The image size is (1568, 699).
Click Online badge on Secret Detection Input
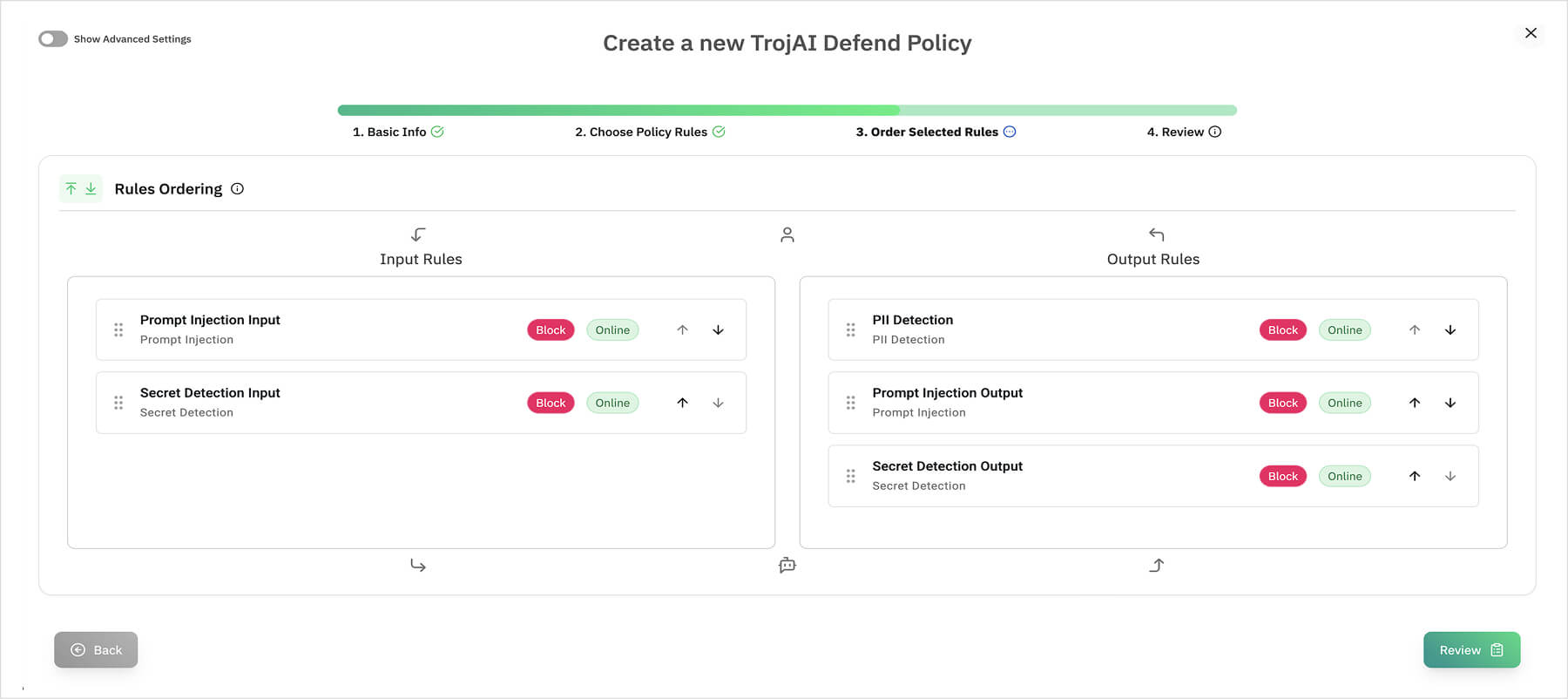(x=612, y=403)
